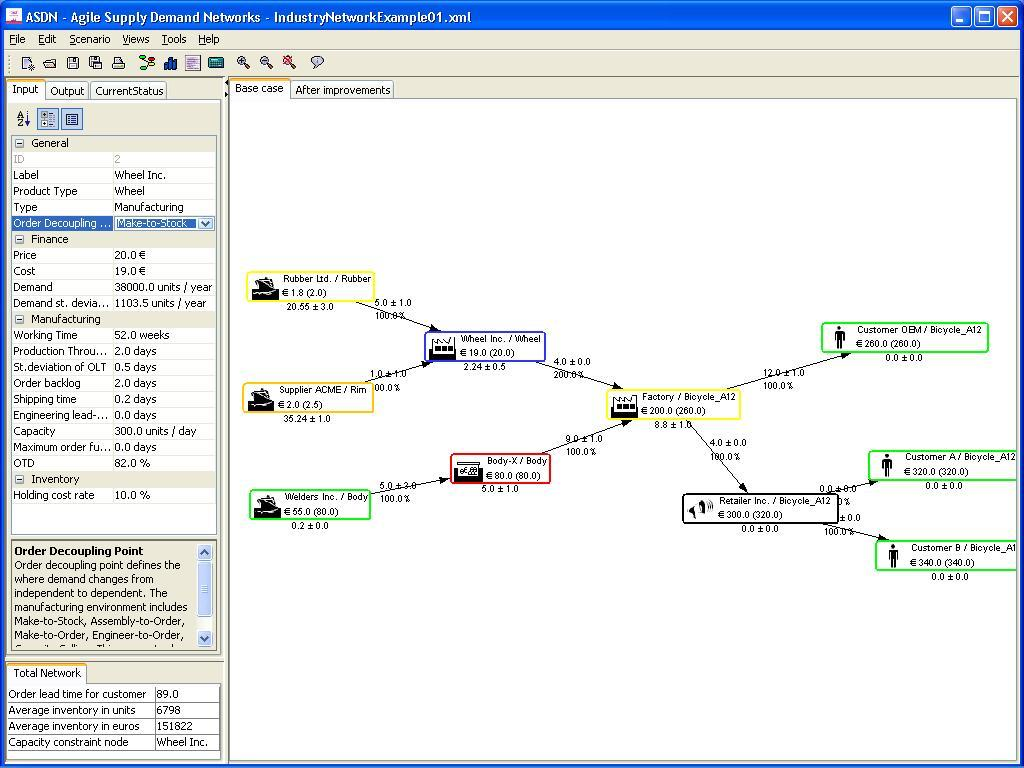Open the Tools menu
Screen dimensions: 1024x768
pos(174,39)
